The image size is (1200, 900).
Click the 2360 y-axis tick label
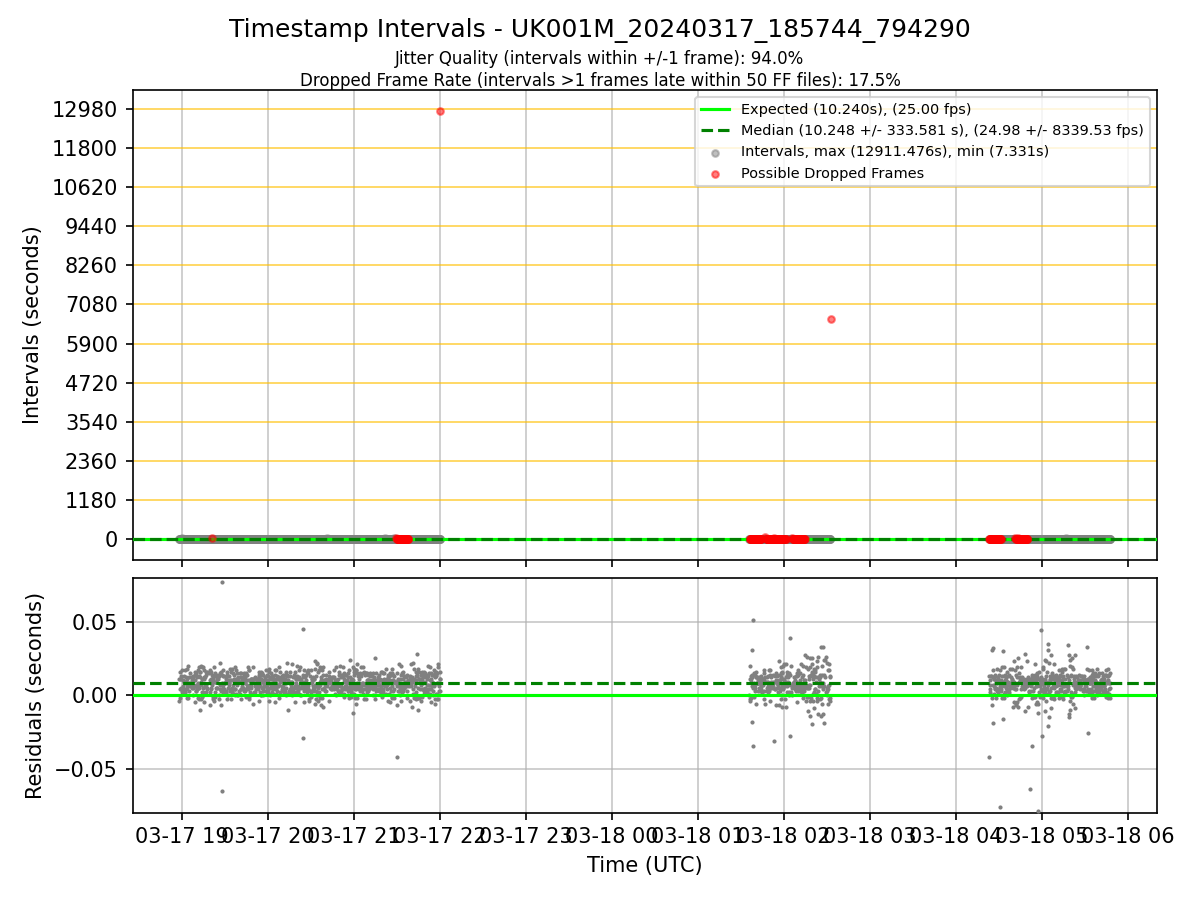(91, 461)
